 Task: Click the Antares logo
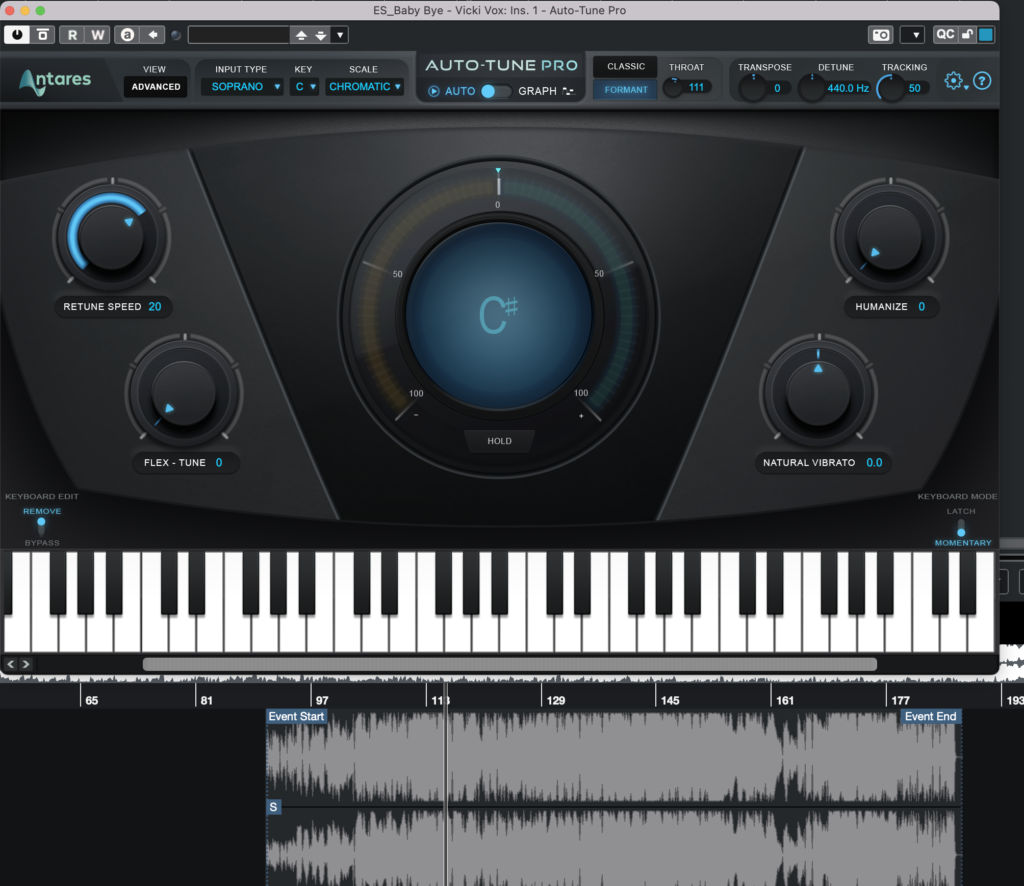pyautogui.click(x=55, y=82)
